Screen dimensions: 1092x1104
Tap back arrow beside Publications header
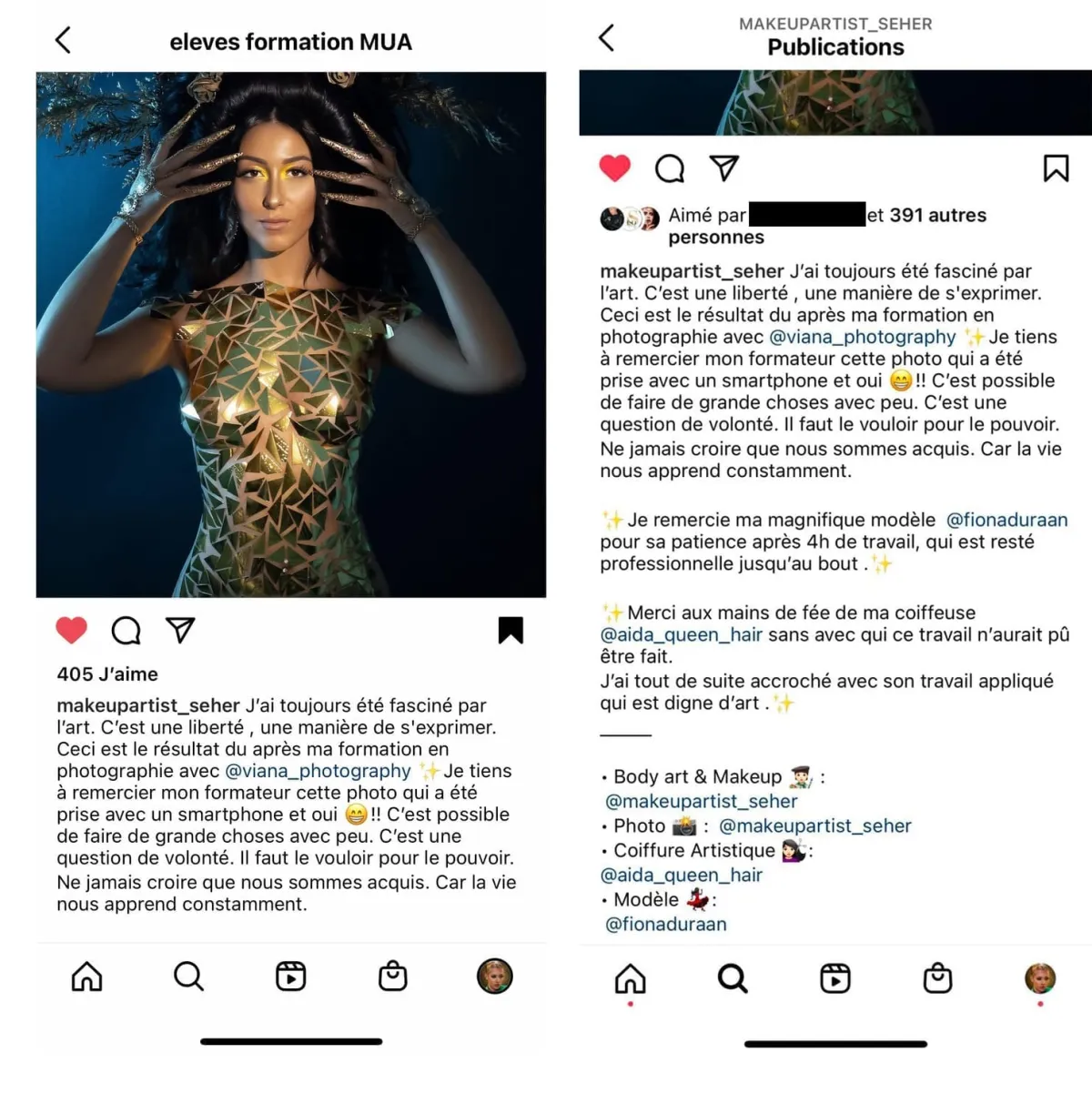[607, 37]
